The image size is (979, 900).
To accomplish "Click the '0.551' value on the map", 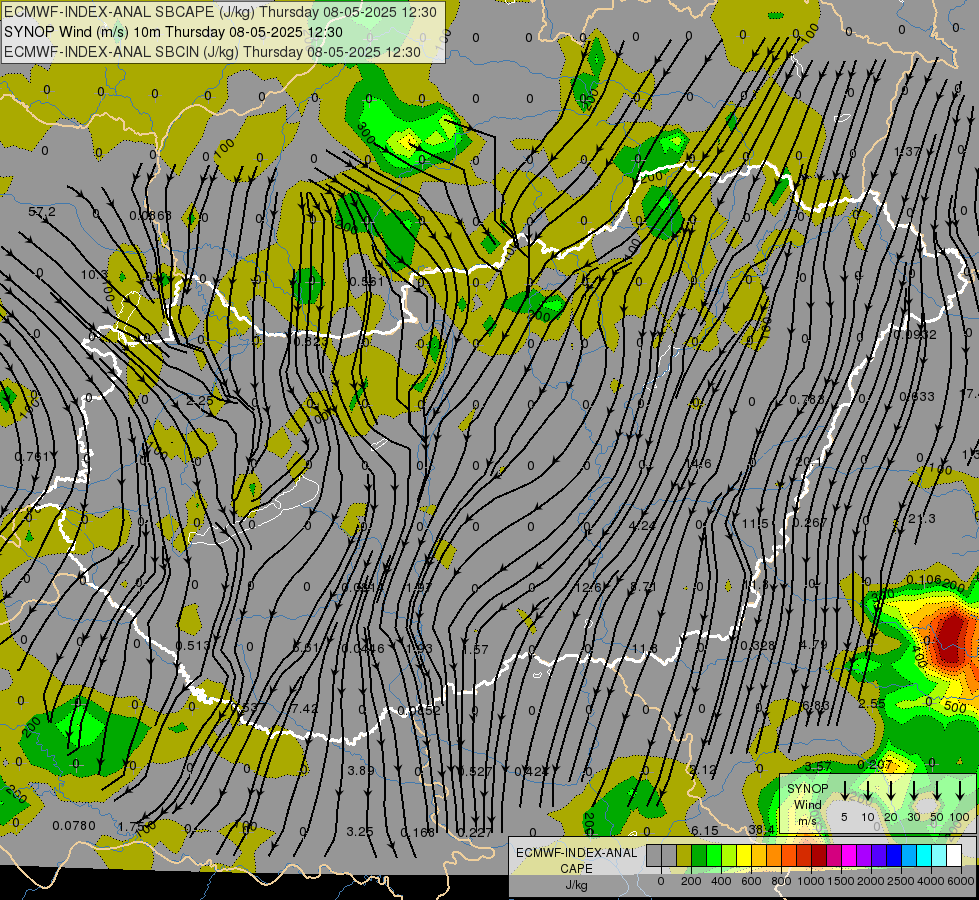I will click(367, 282).
